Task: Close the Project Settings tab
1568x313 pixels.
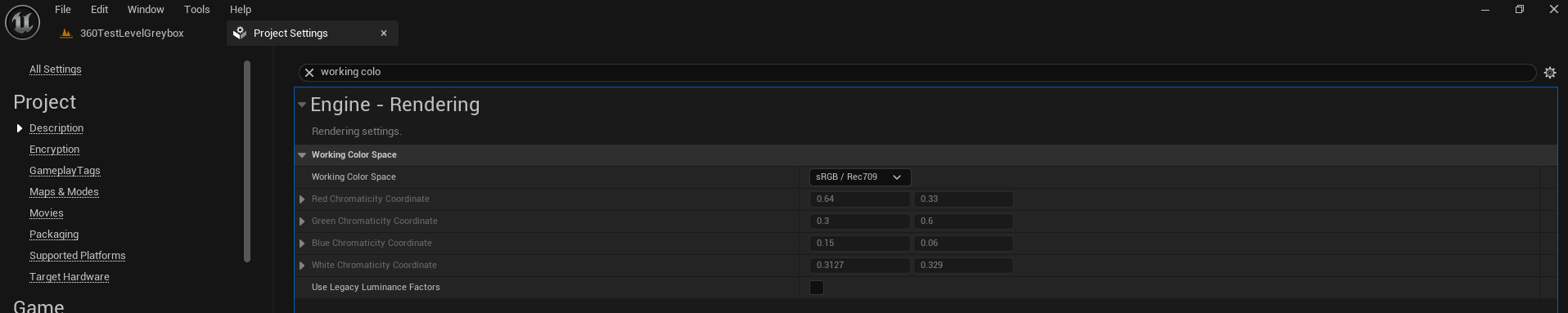Action: pyautogui.click(x=384, y=34)
